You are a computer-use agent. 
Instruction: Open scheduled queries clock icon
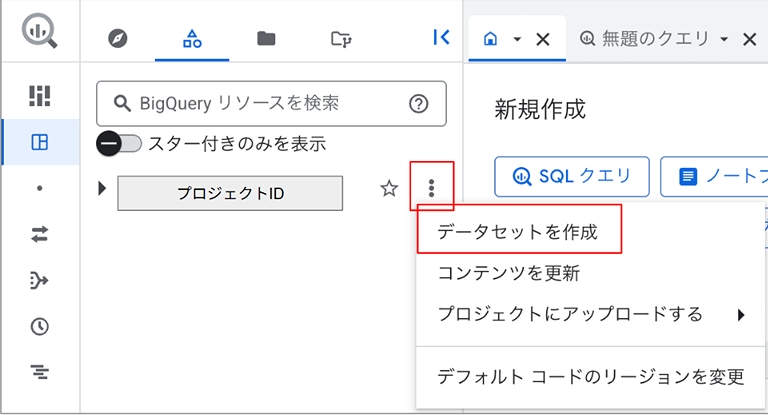[40, 326]
